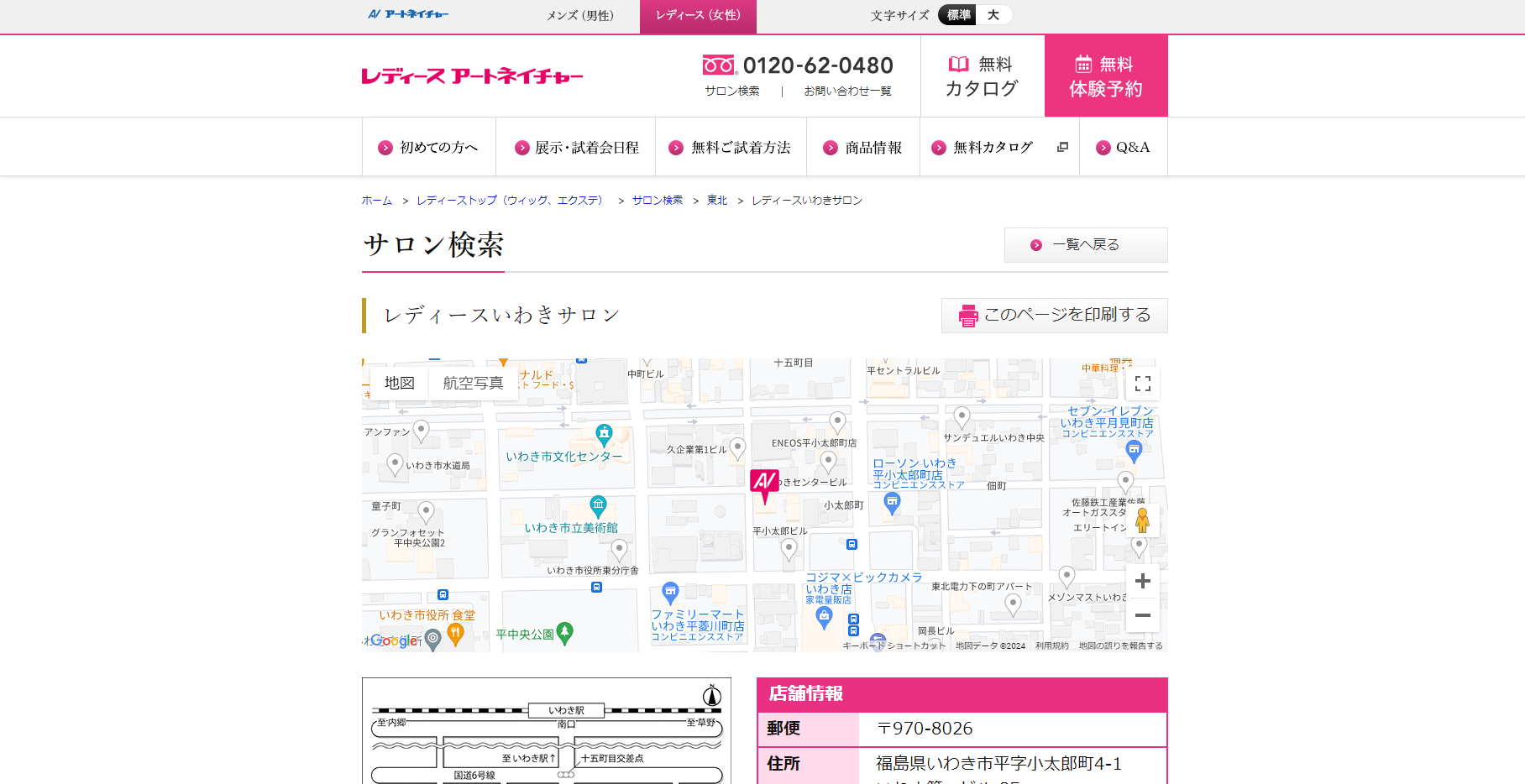
Task: Click 地図の誤りを報告する link
Action: pyautogui.click(x=1120, y=645)
